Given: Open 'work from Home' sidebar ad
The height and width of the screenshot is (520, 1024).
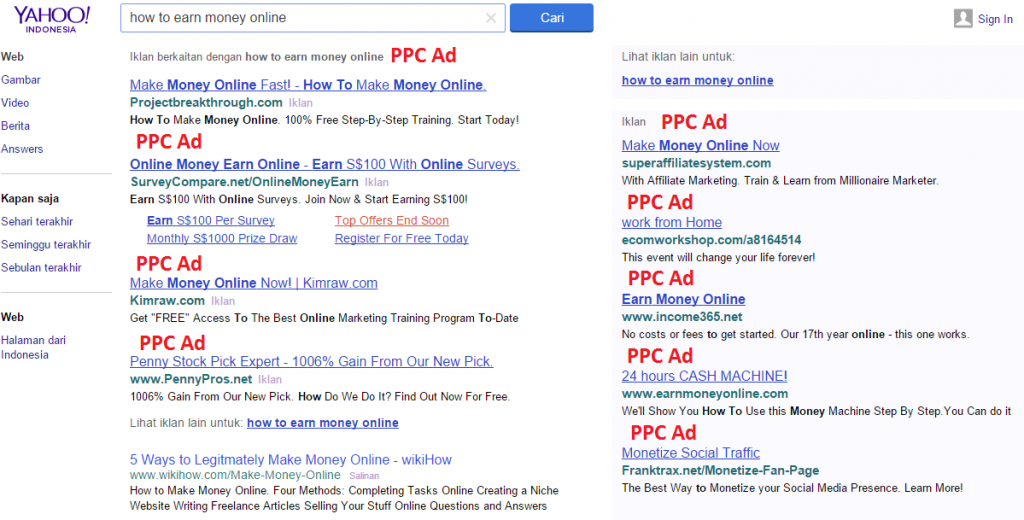Looking at the screenshot, I should pyautogui.click(x=671, y=223).
